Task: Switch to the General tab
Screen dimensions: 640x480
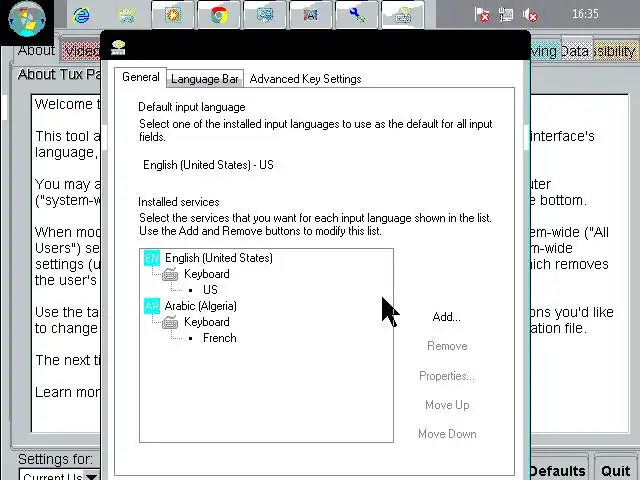Action: point(140,77)
